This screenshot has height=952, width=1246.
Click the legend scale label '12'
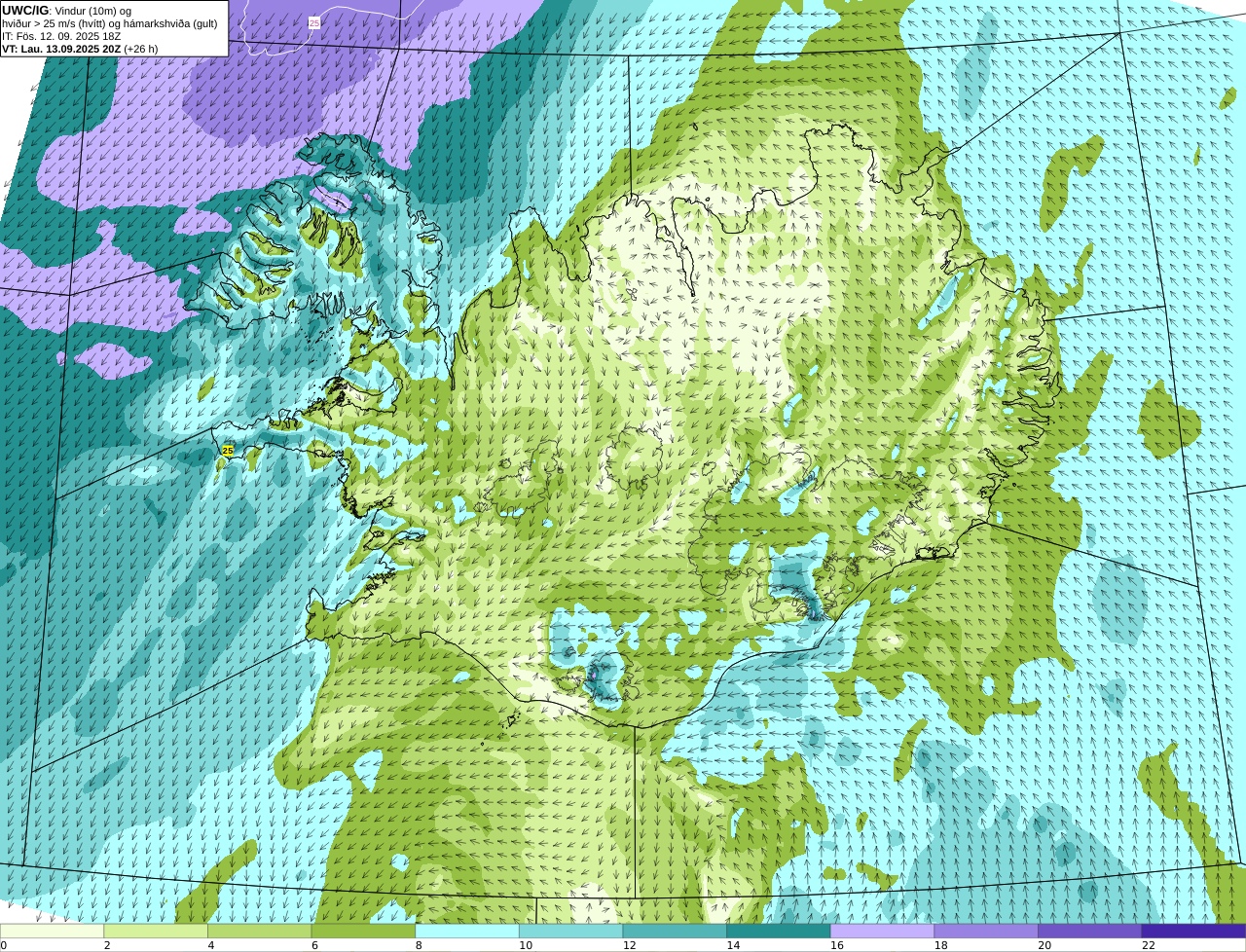(x=629, y=945)
